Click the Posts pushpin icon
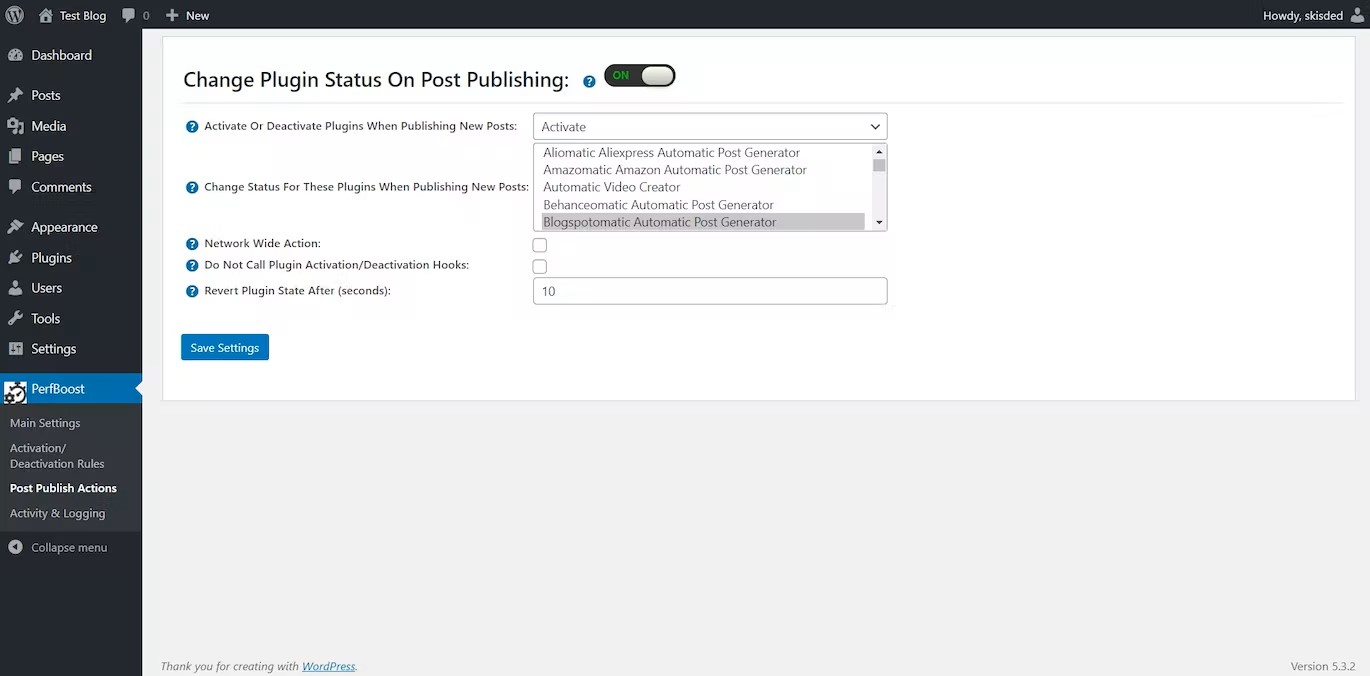1370x676 pixels. click(x=15, y=95)
